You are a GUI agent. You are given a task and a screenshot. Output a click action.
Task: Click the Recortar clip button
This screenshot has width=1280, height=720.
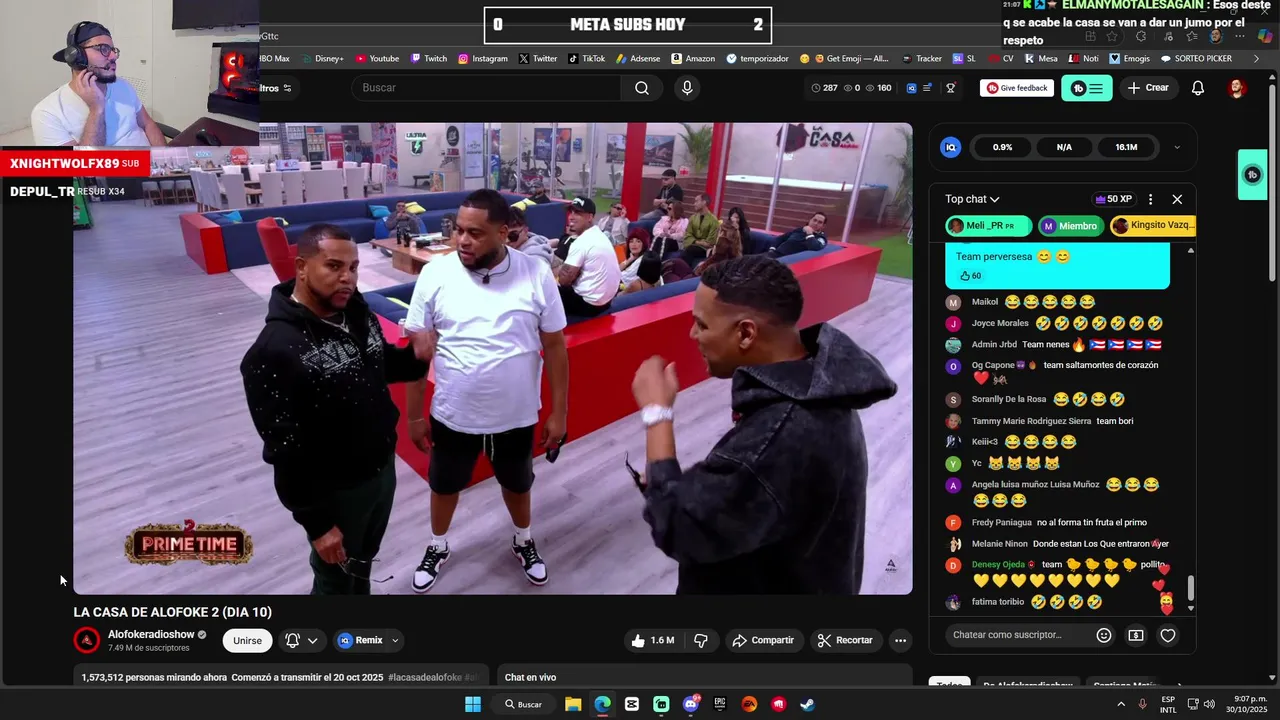click(846, 640)
